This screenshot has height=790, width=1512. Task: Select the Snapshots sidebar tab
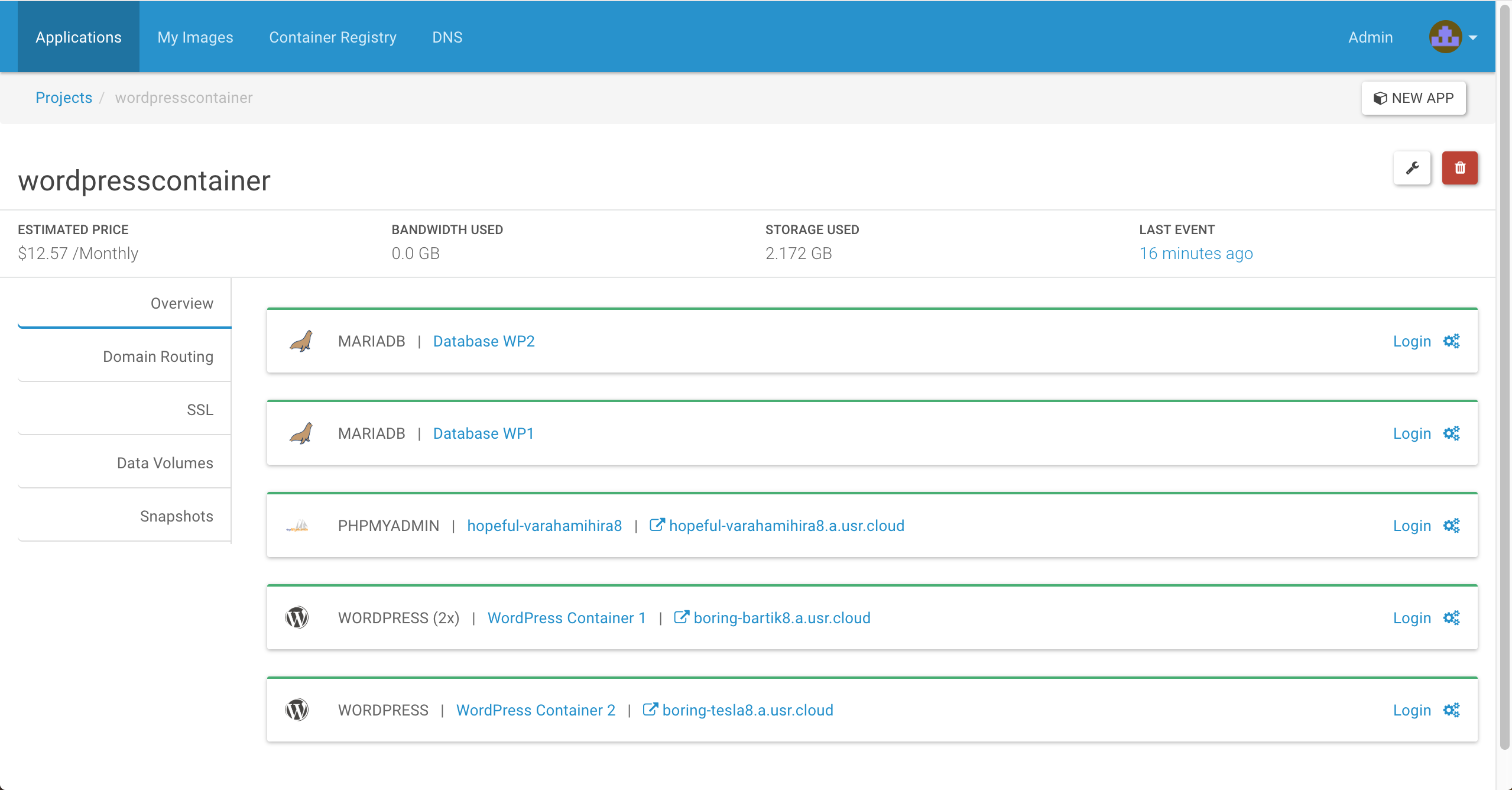[x=125, y=516]
